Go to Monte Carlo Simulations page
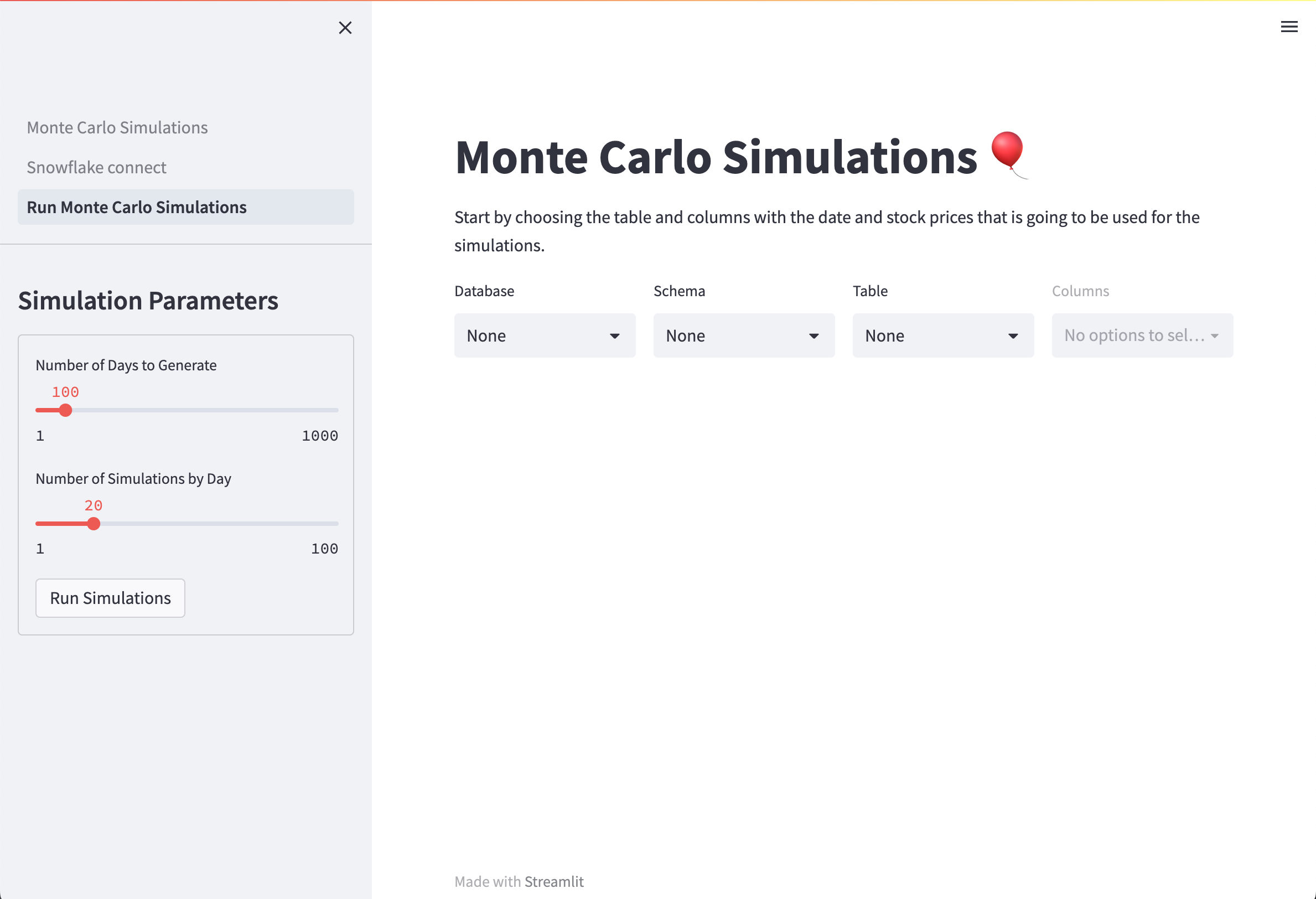The image size is (1316, 899). pyautogui.click(x=117, y=127)
